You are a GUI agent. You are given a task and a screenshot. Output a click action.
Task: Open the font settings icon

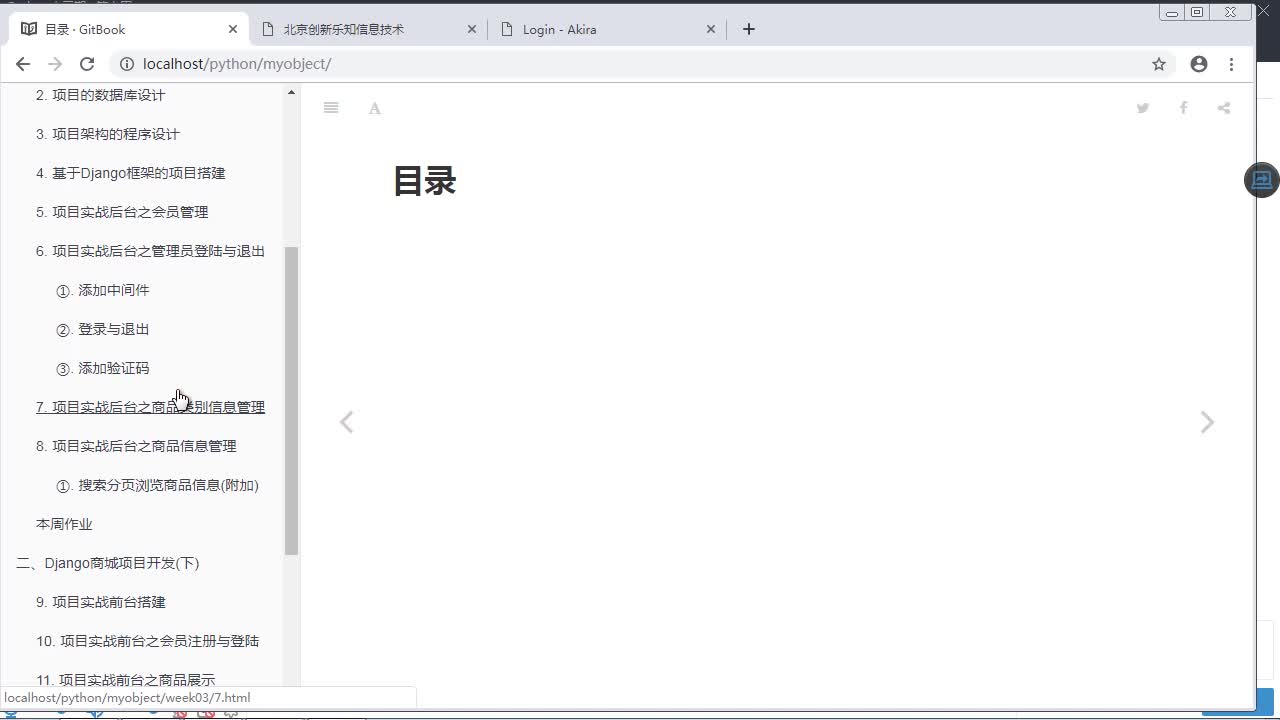click(375, 108)
